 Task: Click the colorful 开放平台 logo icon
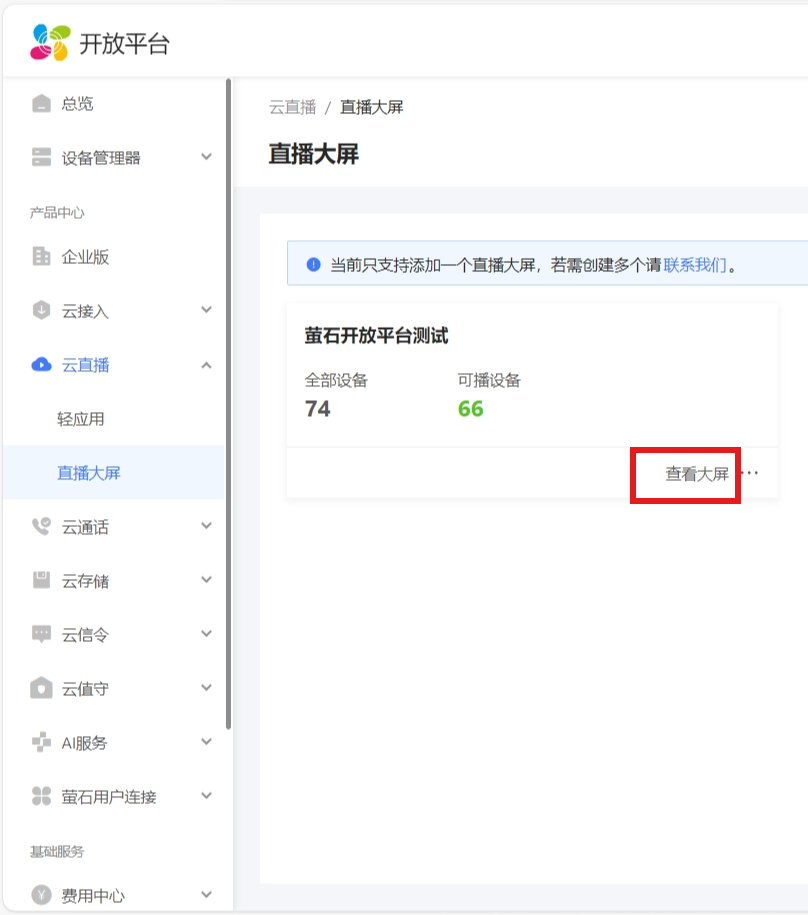[50, 43]
